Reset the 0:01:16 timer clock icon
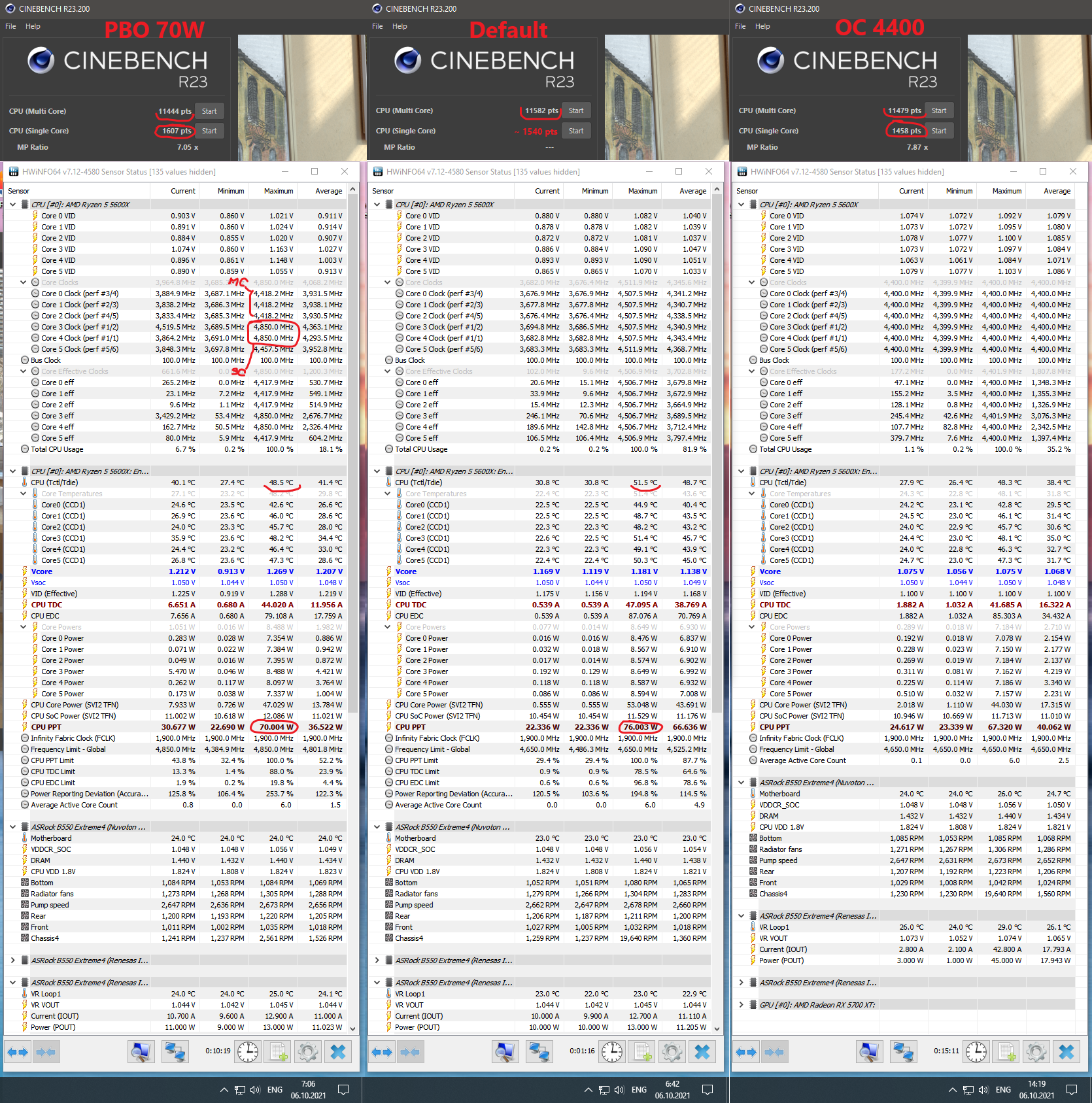The height and width of the screenshot is (1103, 1092). pos(612,1052)
